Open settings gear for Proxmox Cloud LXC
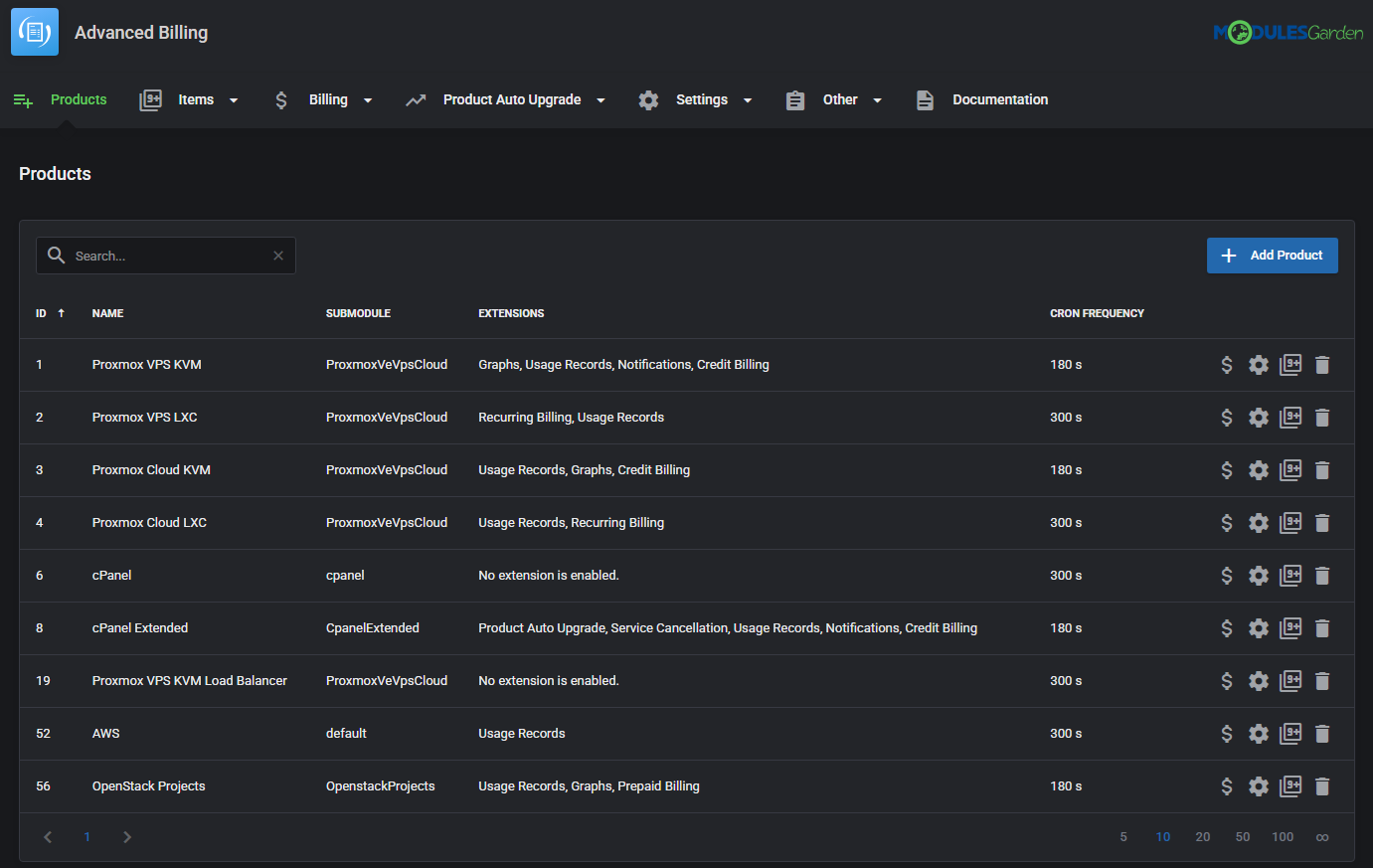 pyautogui.click(x=1259, y=523)
